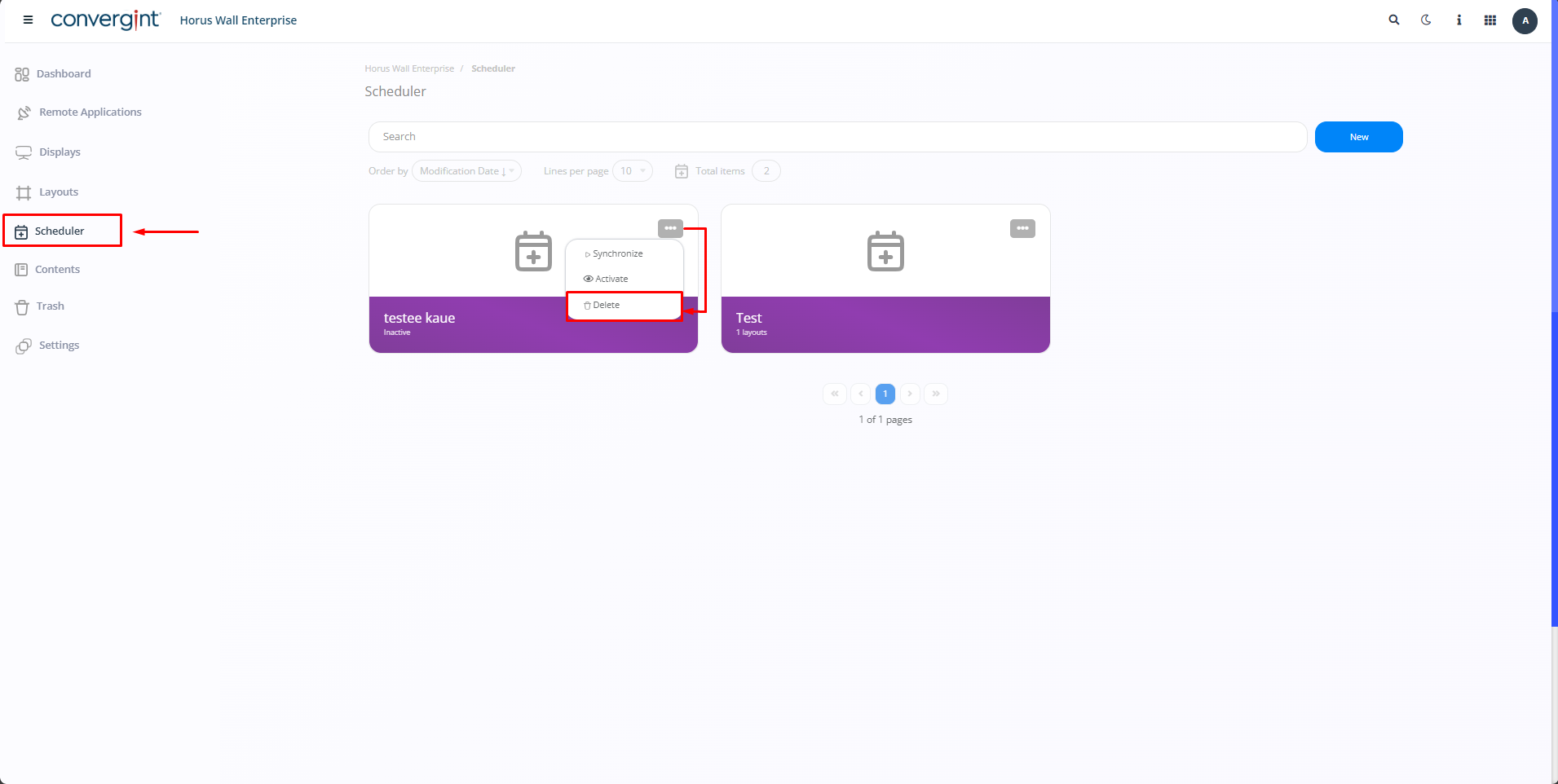
Task: Open the three-dots menu on Test card
Action: (x=1022, y=228)
